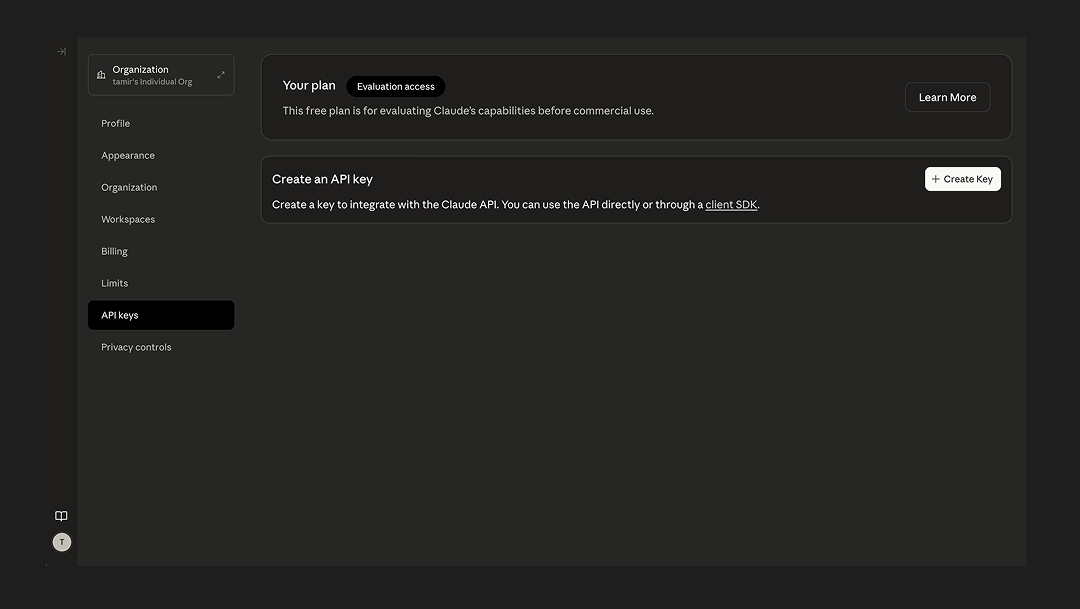Expand the collapsed sidebar arrow icon
The width and height of the screenshot is (1080, 609).
pos(61,52)
